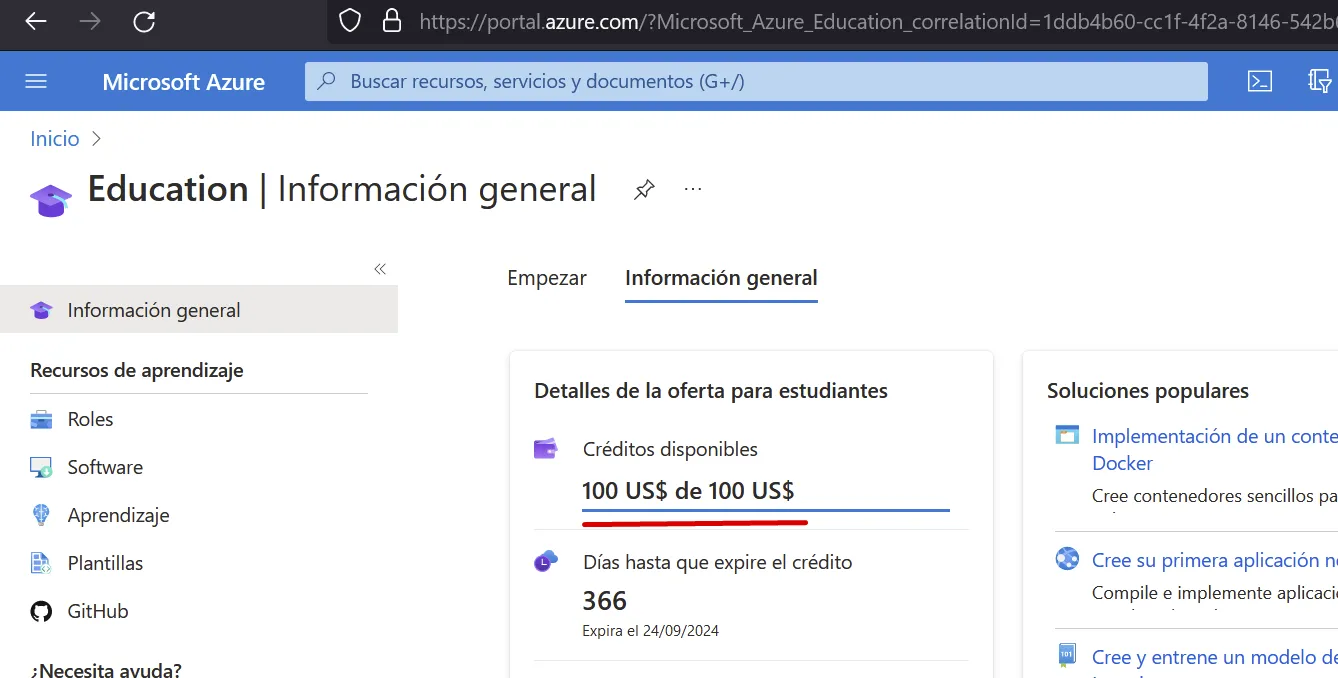This screenshot has width=1338, height=678.
Task: Open Plantillas in the sidebar
Action: pos(105,563)
